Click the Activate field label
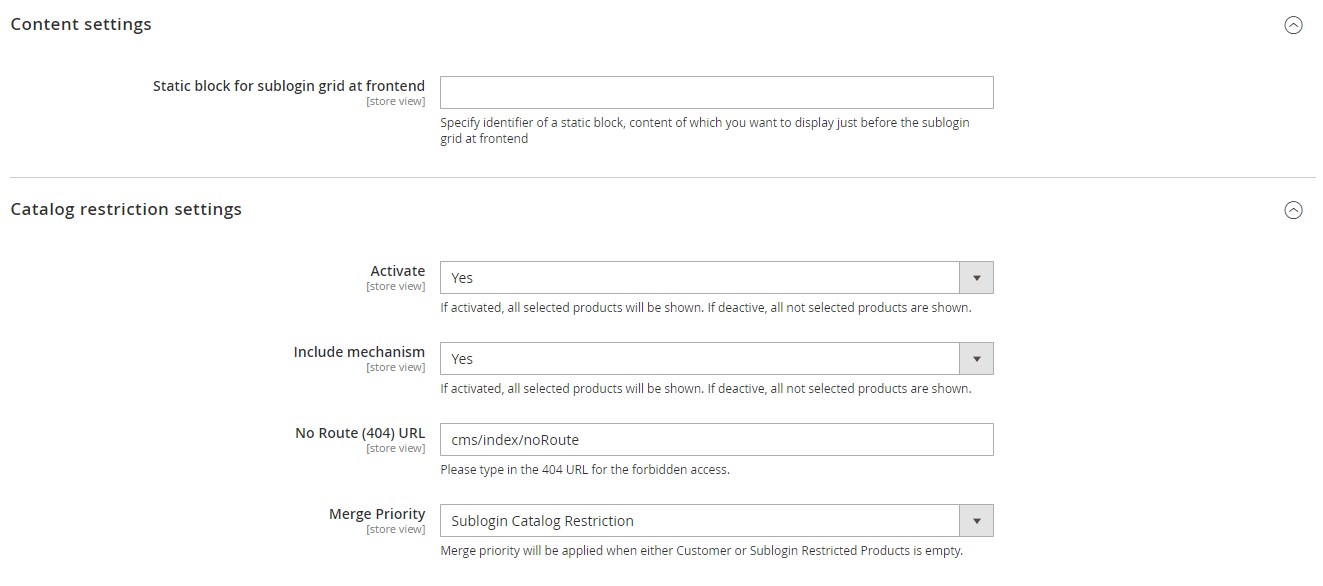 click(x=398, y=271)
